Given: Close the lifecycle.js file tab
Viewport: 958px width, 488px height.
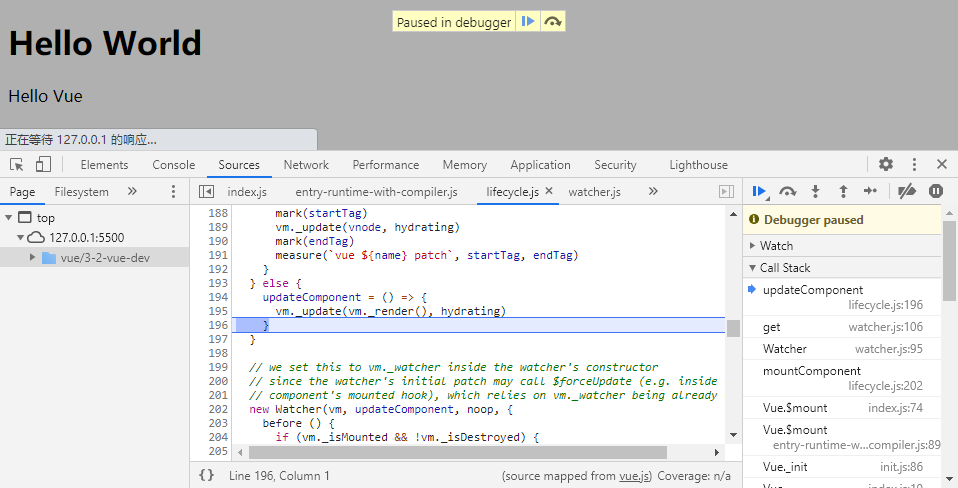Looking at the screenshot, I should pyautogui.click(x=549, y=191).
